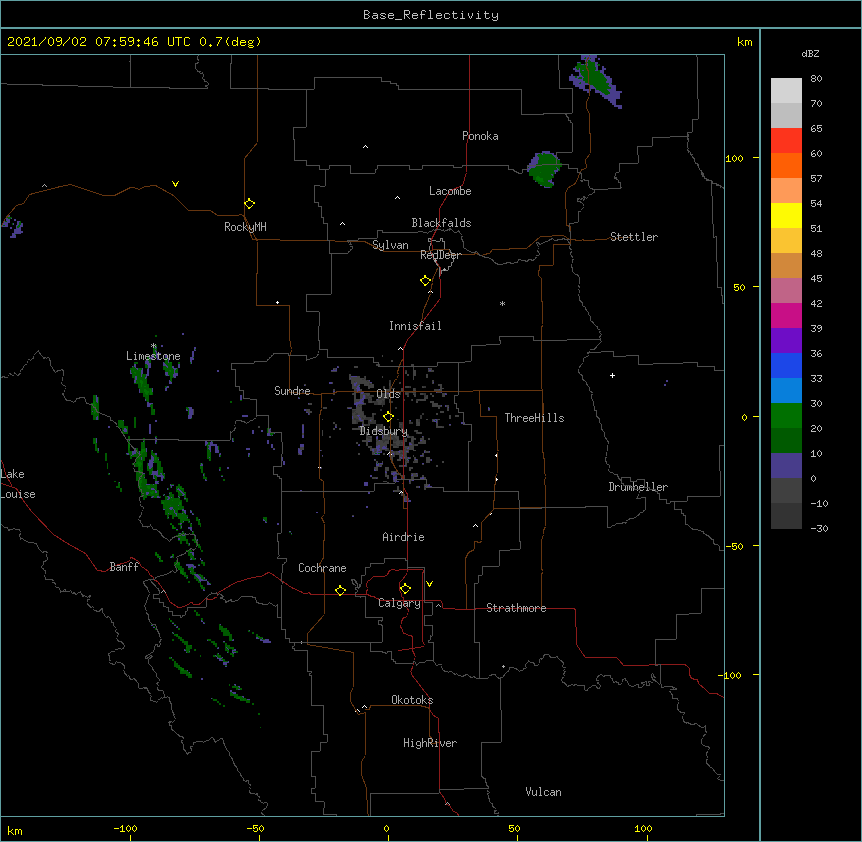Select the 65 dBZ red color swatch
Image resolution: width=862 pixels, height=842 pixels.
click(x=786, y=140)
